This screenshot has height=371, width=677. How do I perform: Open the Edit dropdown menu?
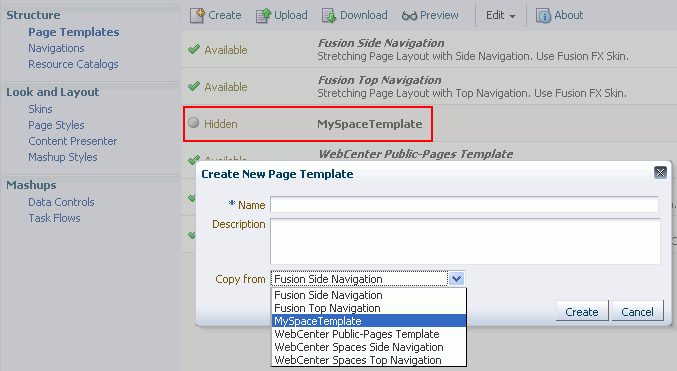(x=500, y=16)
